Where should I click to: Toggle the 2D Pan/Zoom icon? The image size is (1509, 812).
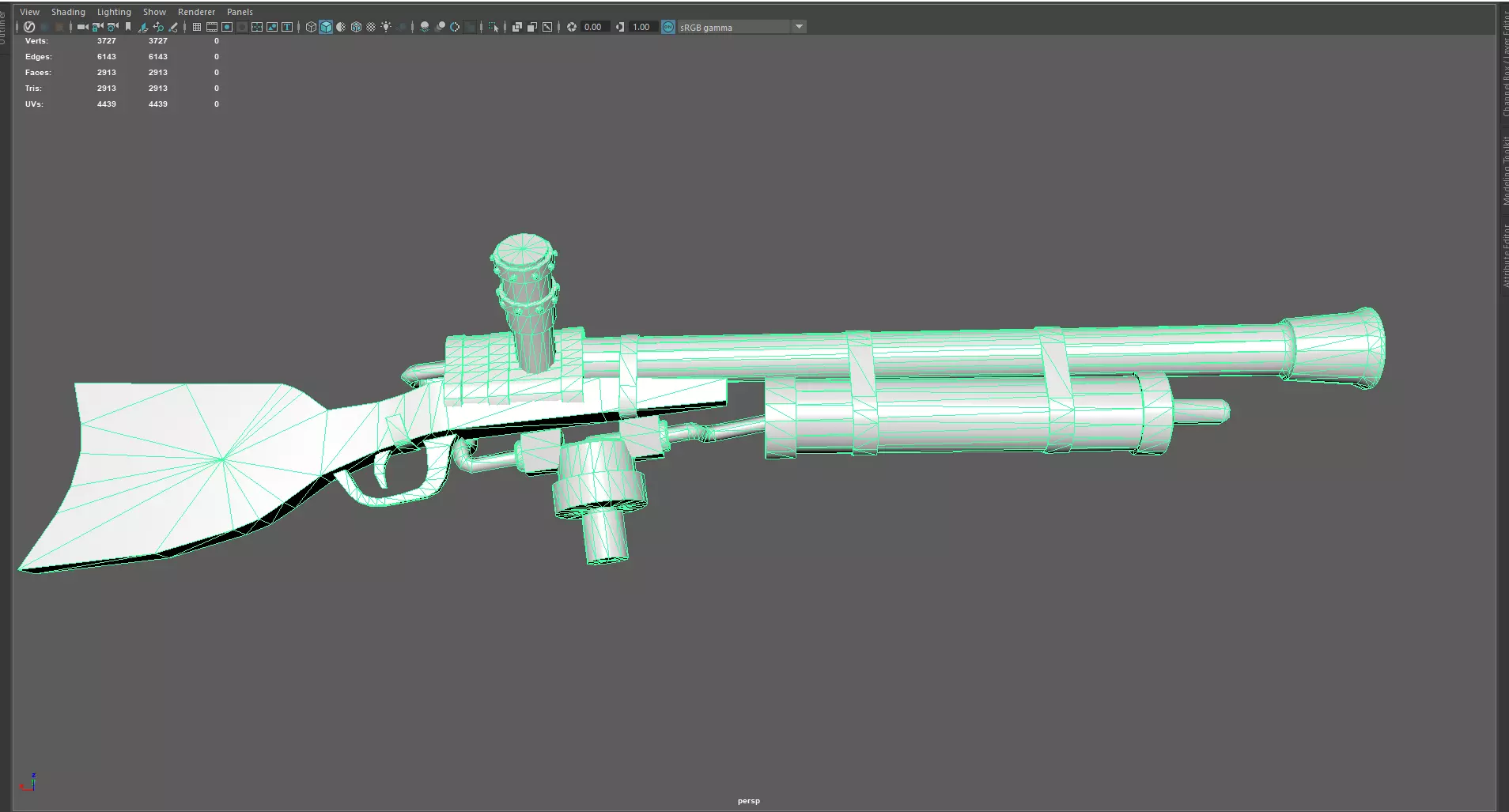(158, 27)
